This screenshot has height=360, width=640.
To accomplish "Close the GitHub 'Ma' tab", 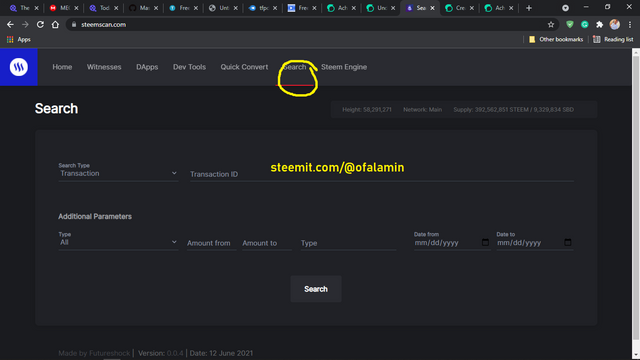I will [156, 8].
